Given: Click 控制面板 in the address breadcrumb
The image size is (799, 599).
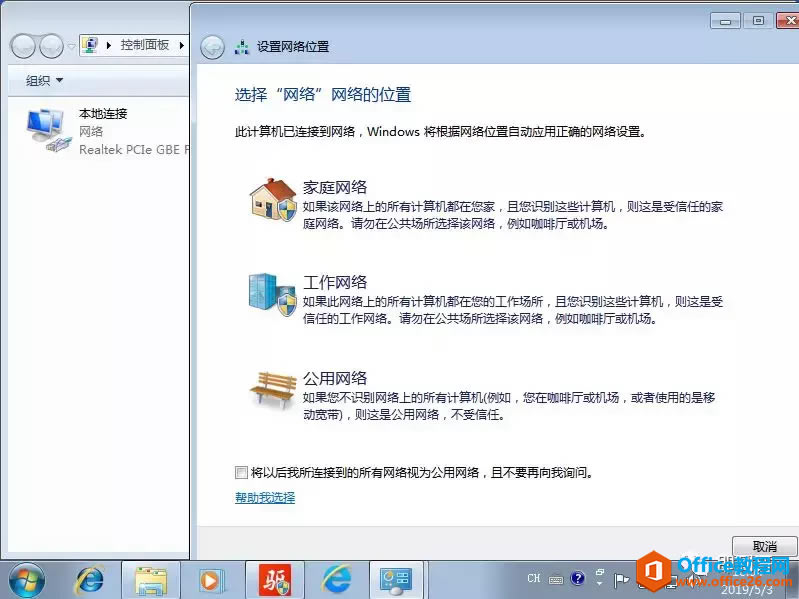Looking at the screenshot, I should (145, 45).
